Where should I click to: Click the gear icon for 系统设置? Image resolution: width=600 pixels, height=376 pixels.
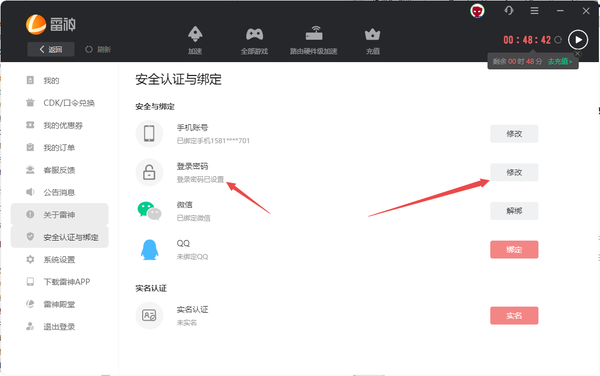tap(30, 259)
